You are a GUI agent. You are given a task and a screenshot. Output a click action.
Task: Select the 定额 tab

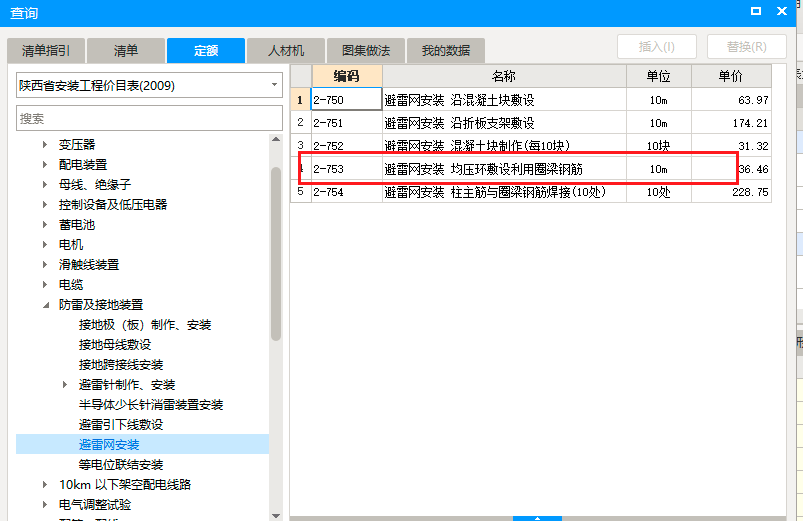(206, 51)
